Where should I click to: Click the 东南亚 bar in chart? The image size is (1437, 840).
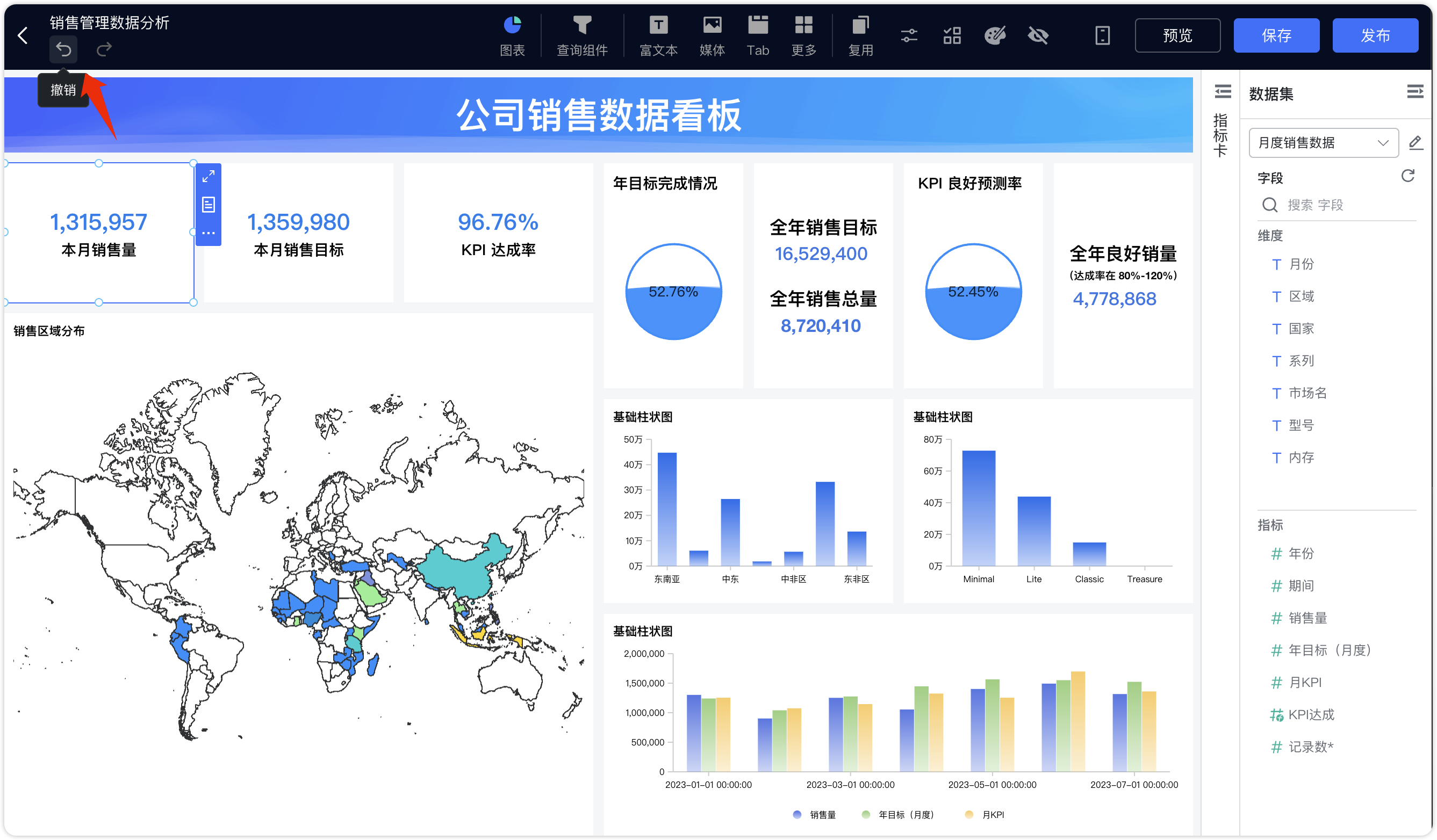(x=666, y=509)
